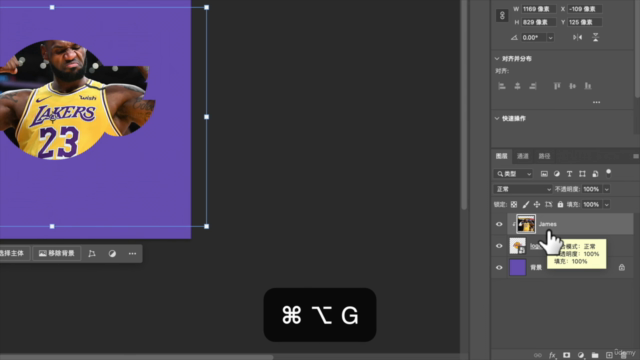640x360 pixels.
Task: Click the logo layer thumbnail
Action: (518, 246)
